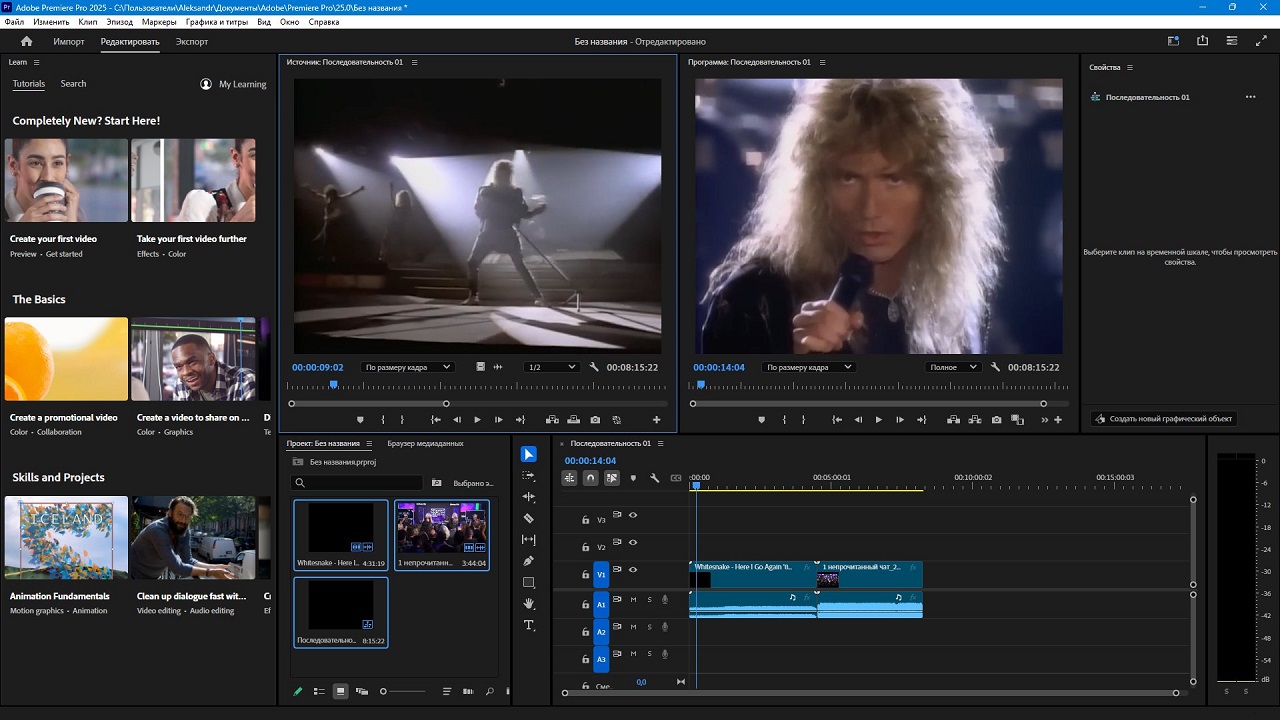The height and width of the screenshot is (720, 1280).
Task: Open the Эпизод menu
Action: tap(119, 21)
